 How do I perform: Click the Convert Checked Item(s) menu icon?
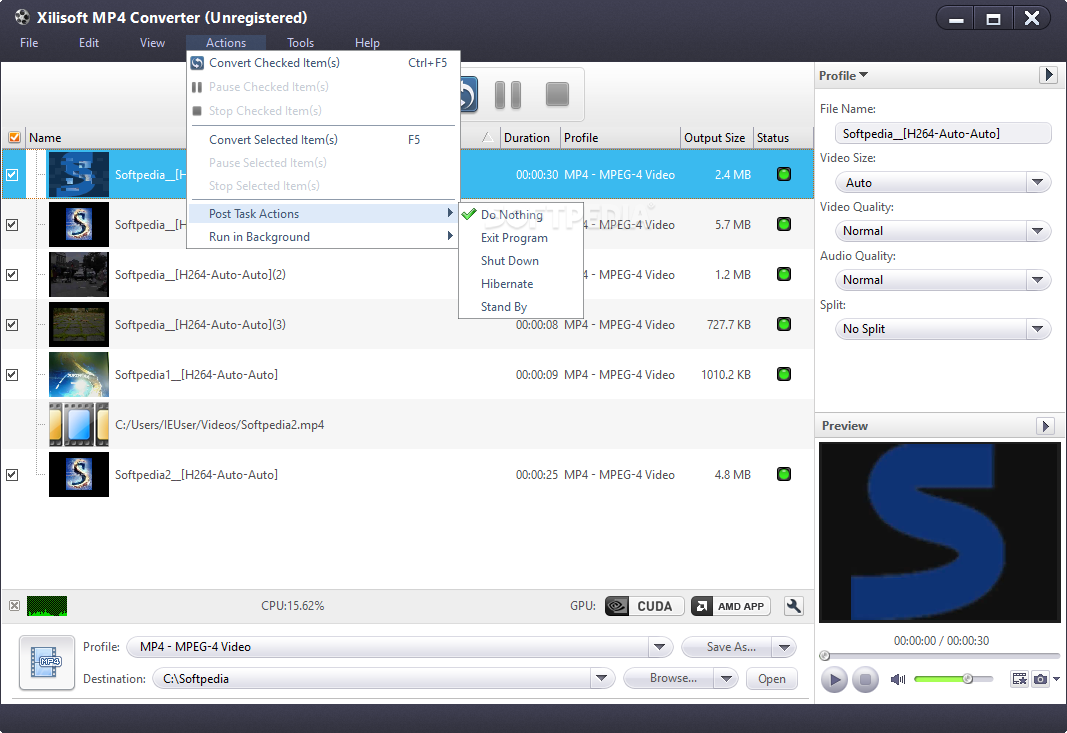coord(197,63)
